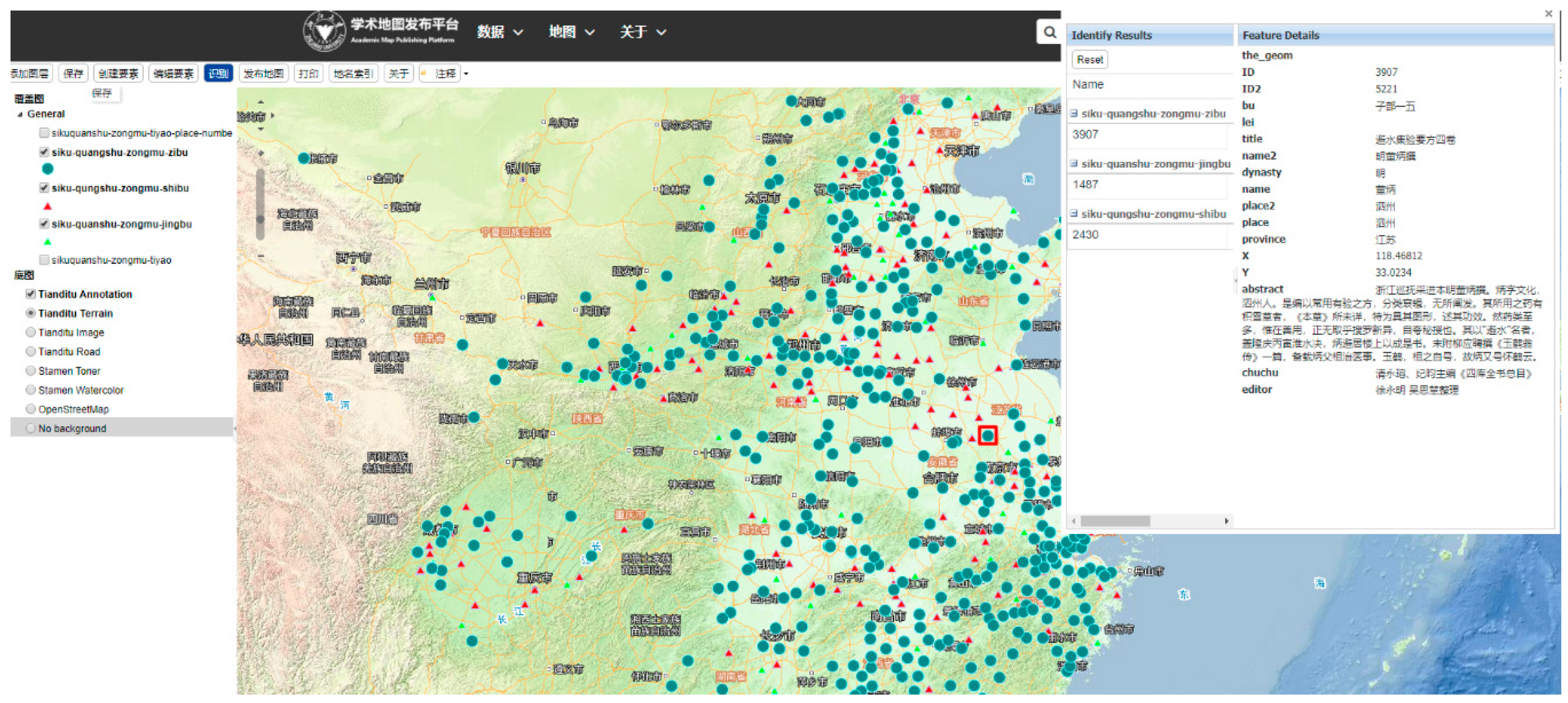
Task: Select Tianditu Image base layer
Action: coord(31,332)
